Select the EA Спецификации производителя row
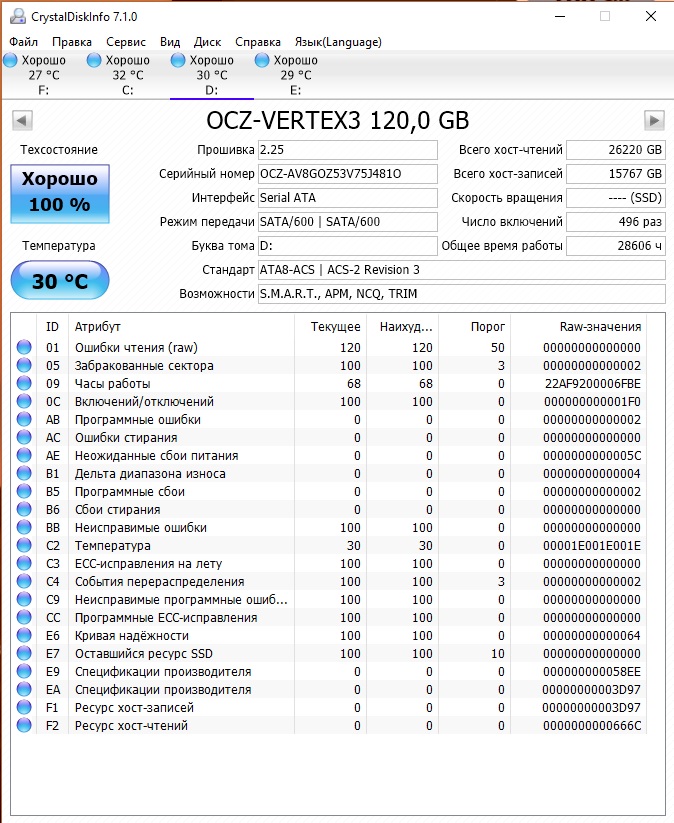This screenshot has height=823, width=674. [x=329, y=689]
